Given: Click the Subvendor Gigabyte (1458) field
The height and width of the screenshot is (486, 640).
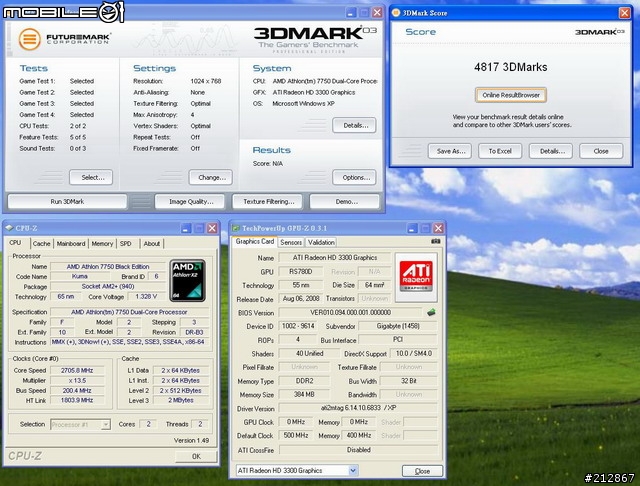Looking at the screenshot, I should (398, 326).
